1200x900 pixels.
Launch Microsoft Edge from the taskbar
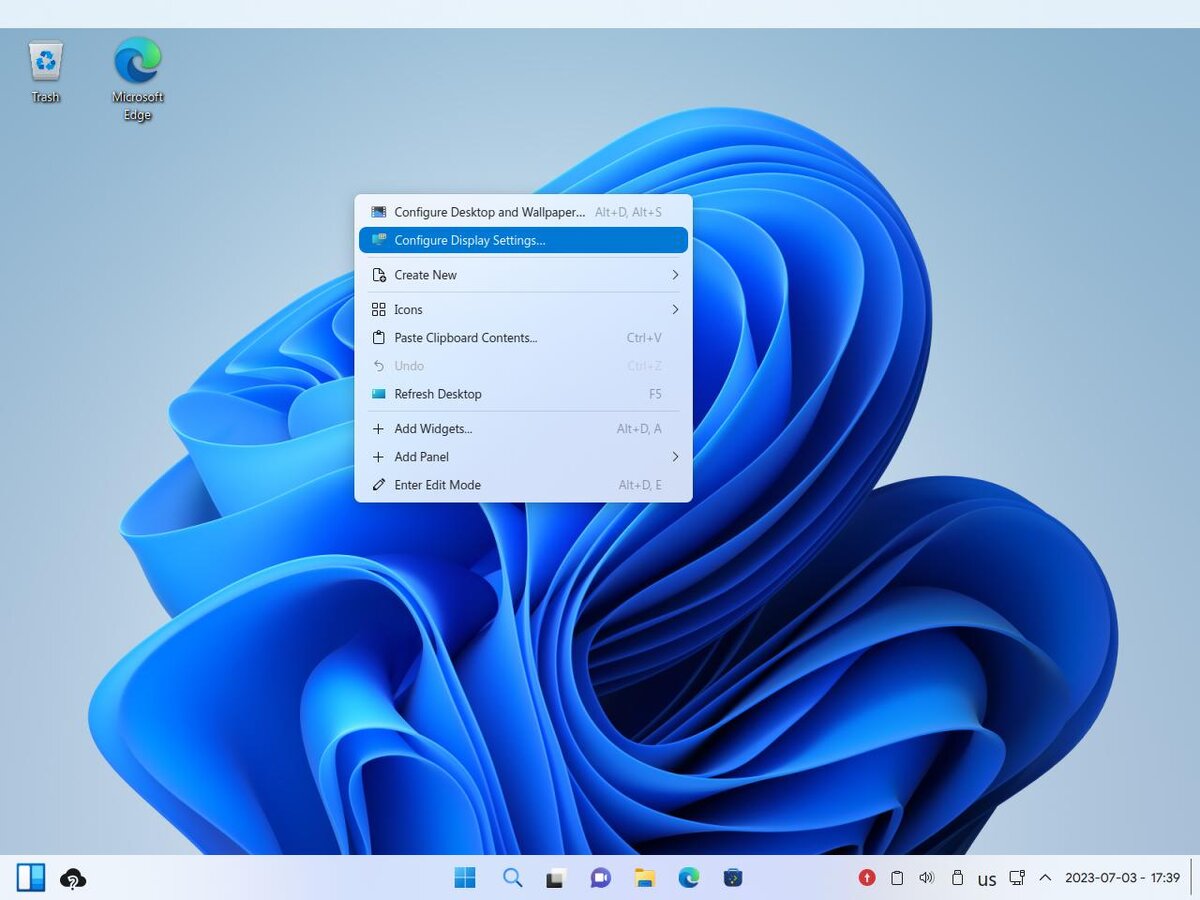pos(689,878)
